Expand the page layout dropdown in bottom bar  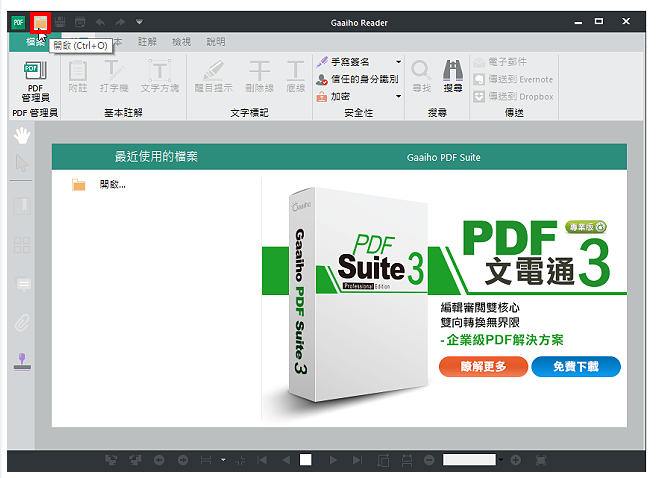pyautogui.click(x=223, y=460)
